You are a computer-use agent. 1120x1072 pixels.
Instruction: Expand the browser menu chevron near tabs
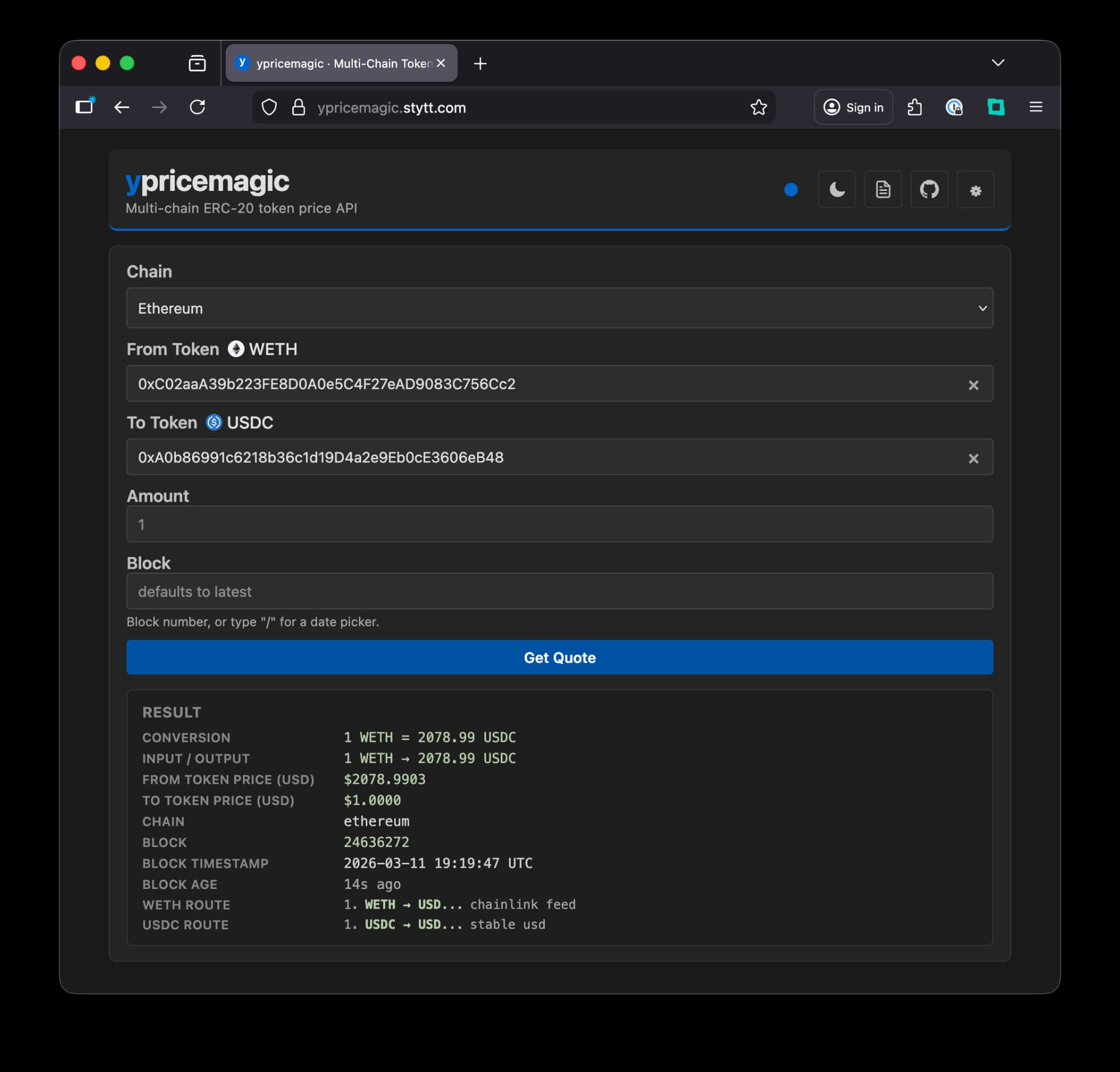click(x=998, y=63)
